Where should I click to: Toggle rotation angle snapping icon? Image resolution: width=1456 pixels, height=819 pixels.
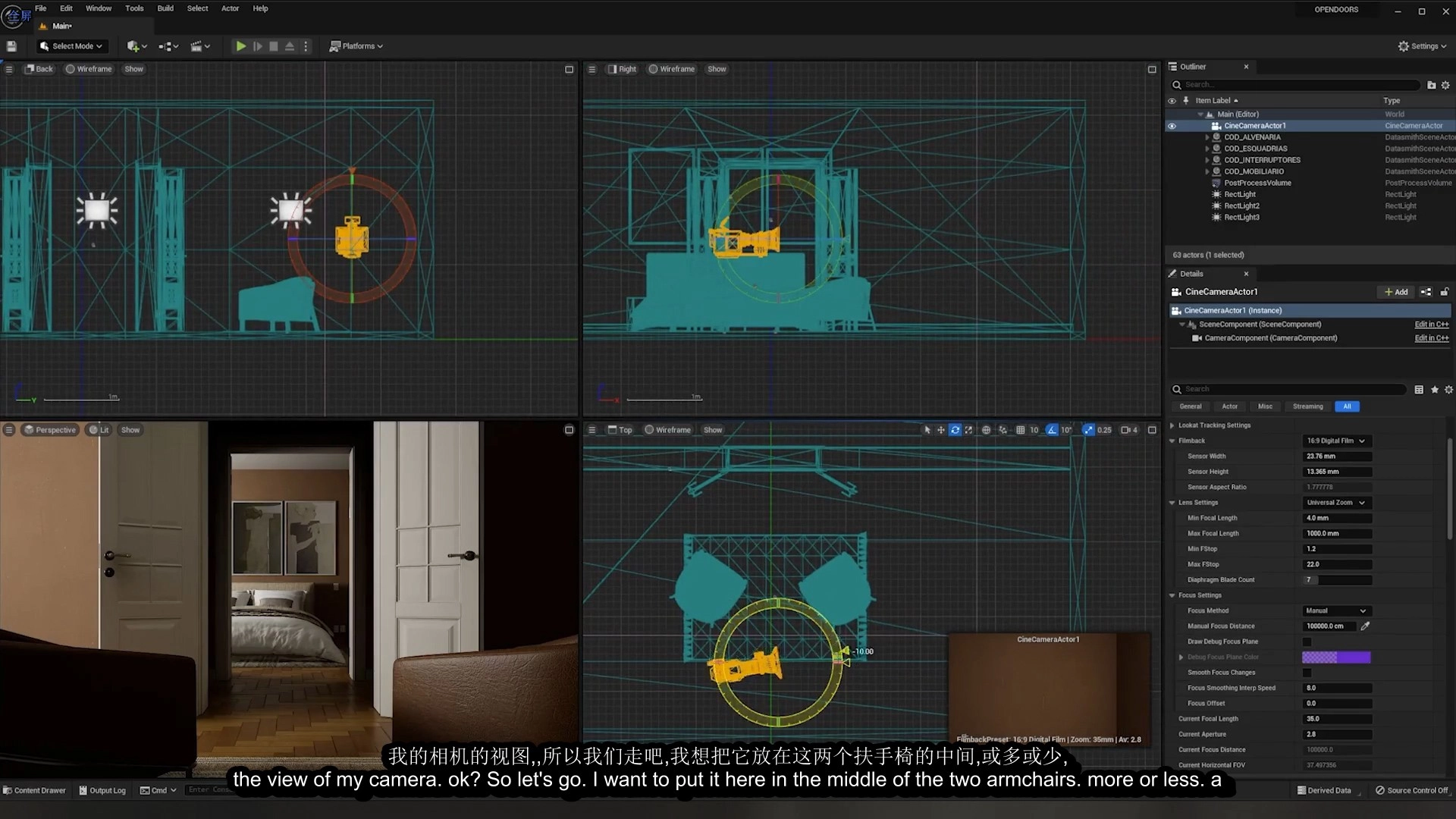tap(1052, 430)
